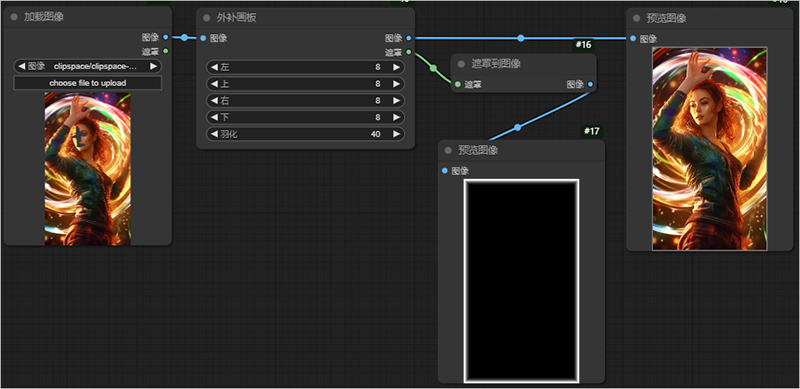The width and height of the screenshot is (800, 389).
Task: Select next image file with right arrow
Action: click(153, 66)
